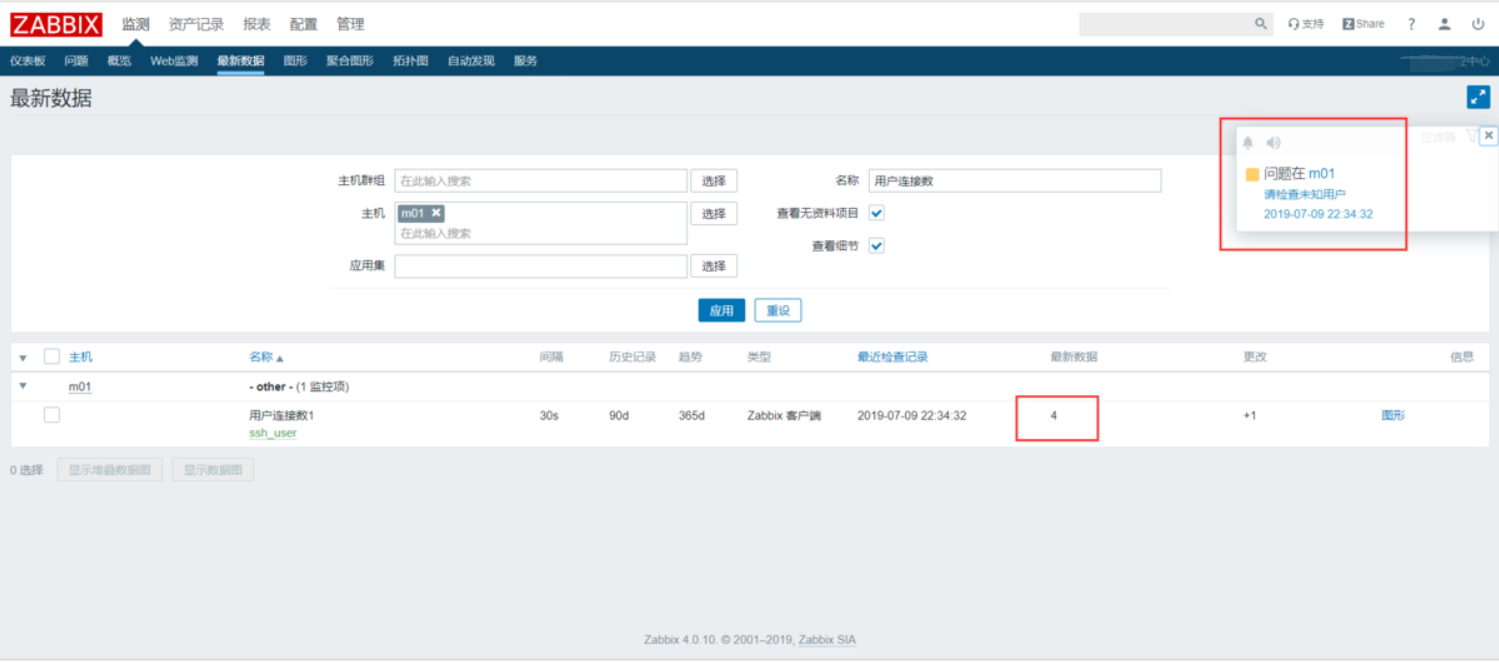Remove the m01 host tag
This screenshot has width=1499, height=662.
[x=436, y=213]
